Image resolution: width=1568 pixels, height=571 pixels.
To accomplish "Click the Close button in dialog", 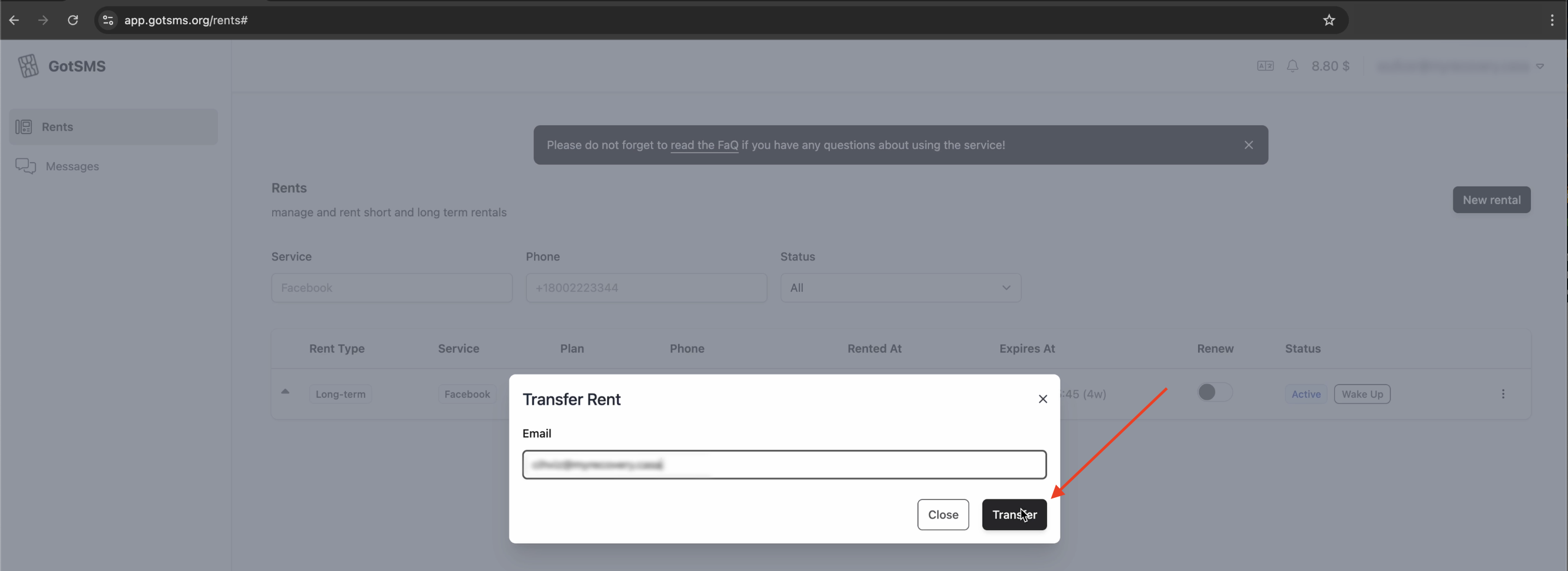I will pyautogui.click(x=943, y=514).
